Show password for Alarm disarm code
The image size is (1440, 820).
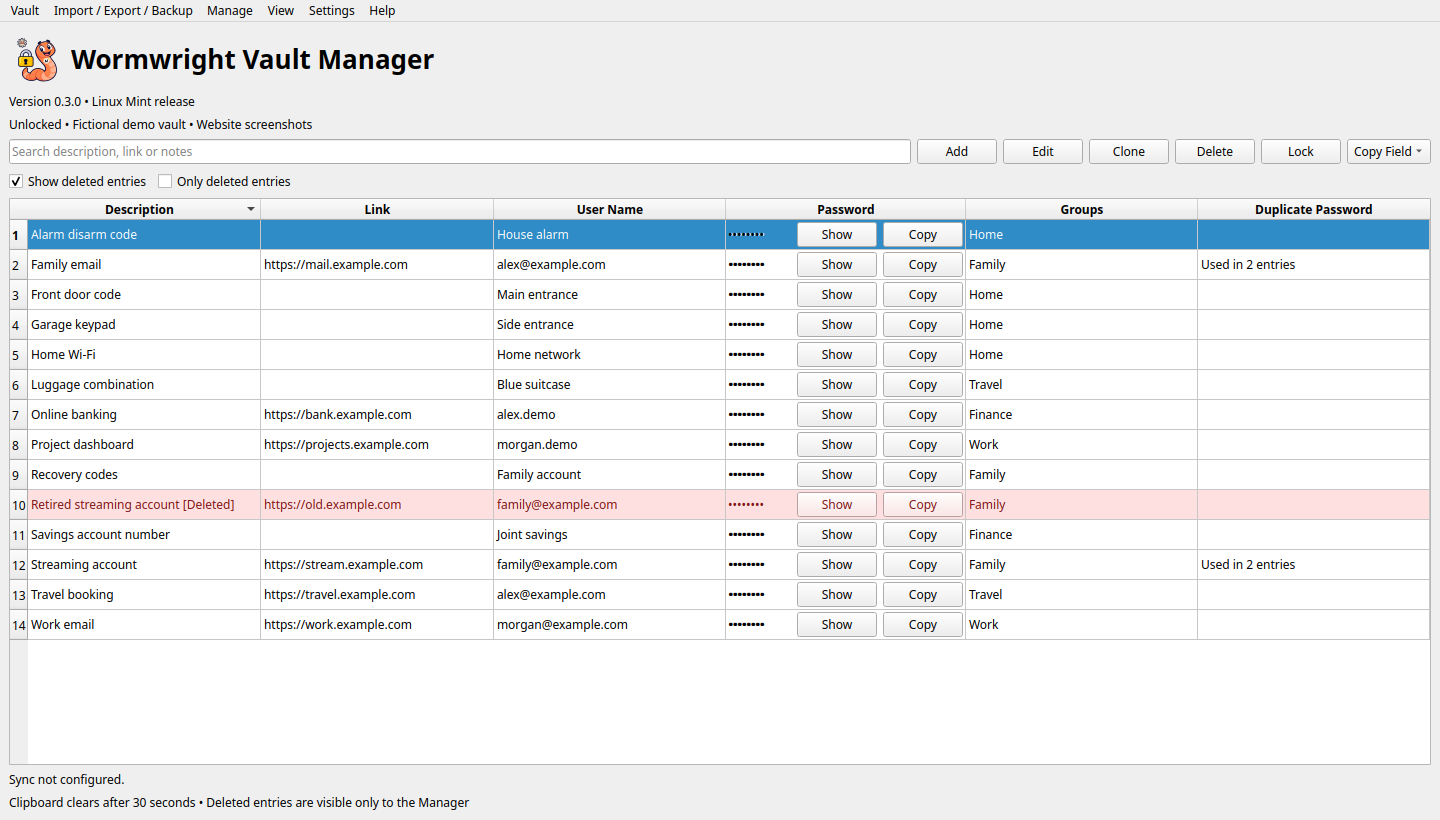click(837, 235)
